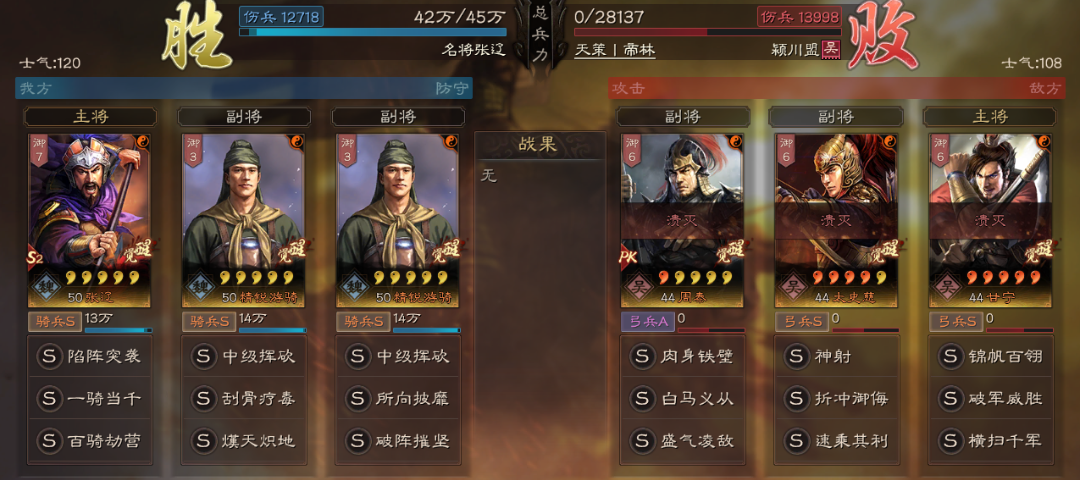Open the 熯天炽地 skill

pyautogui.click(x=243, y=440)
